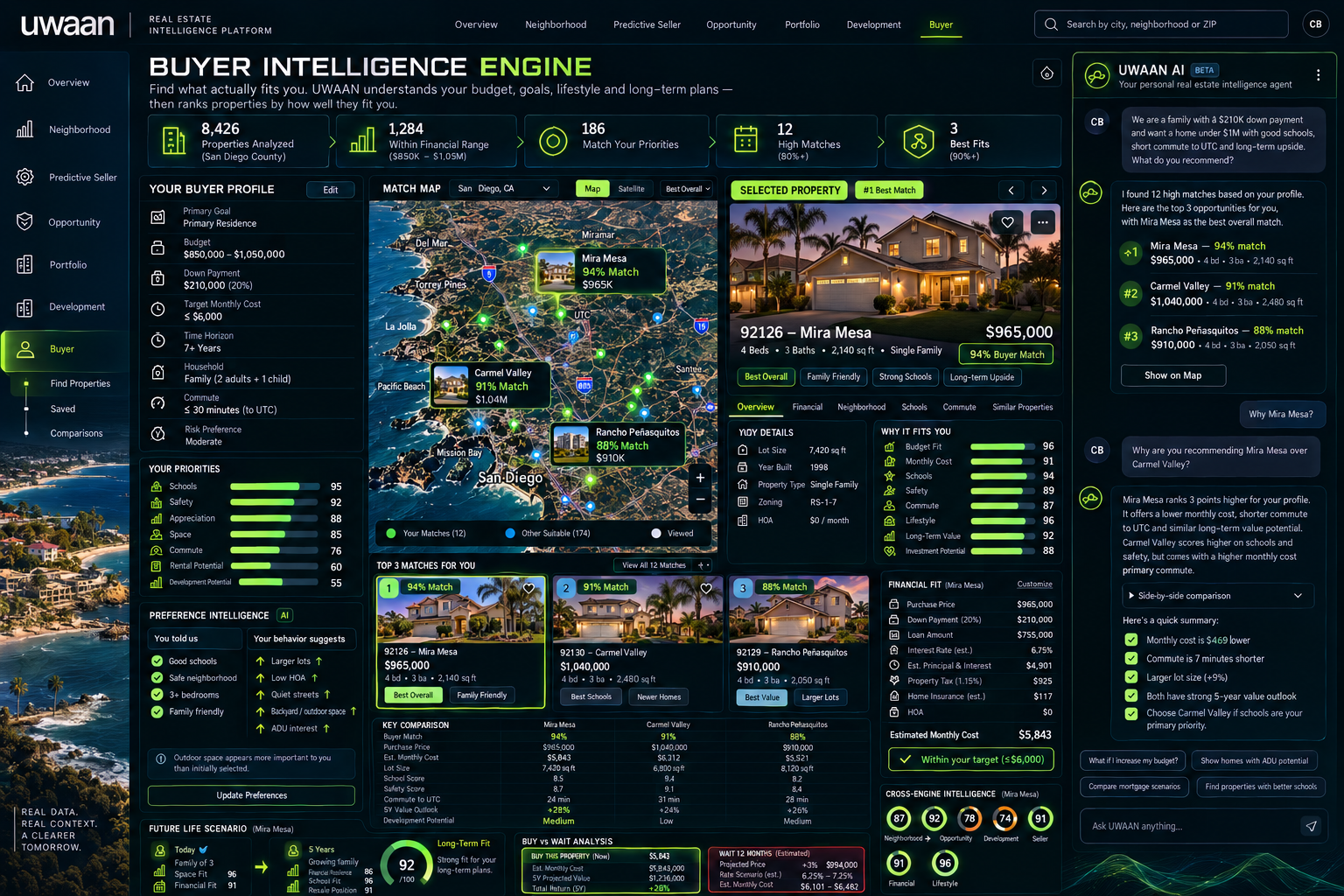
Task: Click the Schools priority score bar
Action: coord(275,486)
